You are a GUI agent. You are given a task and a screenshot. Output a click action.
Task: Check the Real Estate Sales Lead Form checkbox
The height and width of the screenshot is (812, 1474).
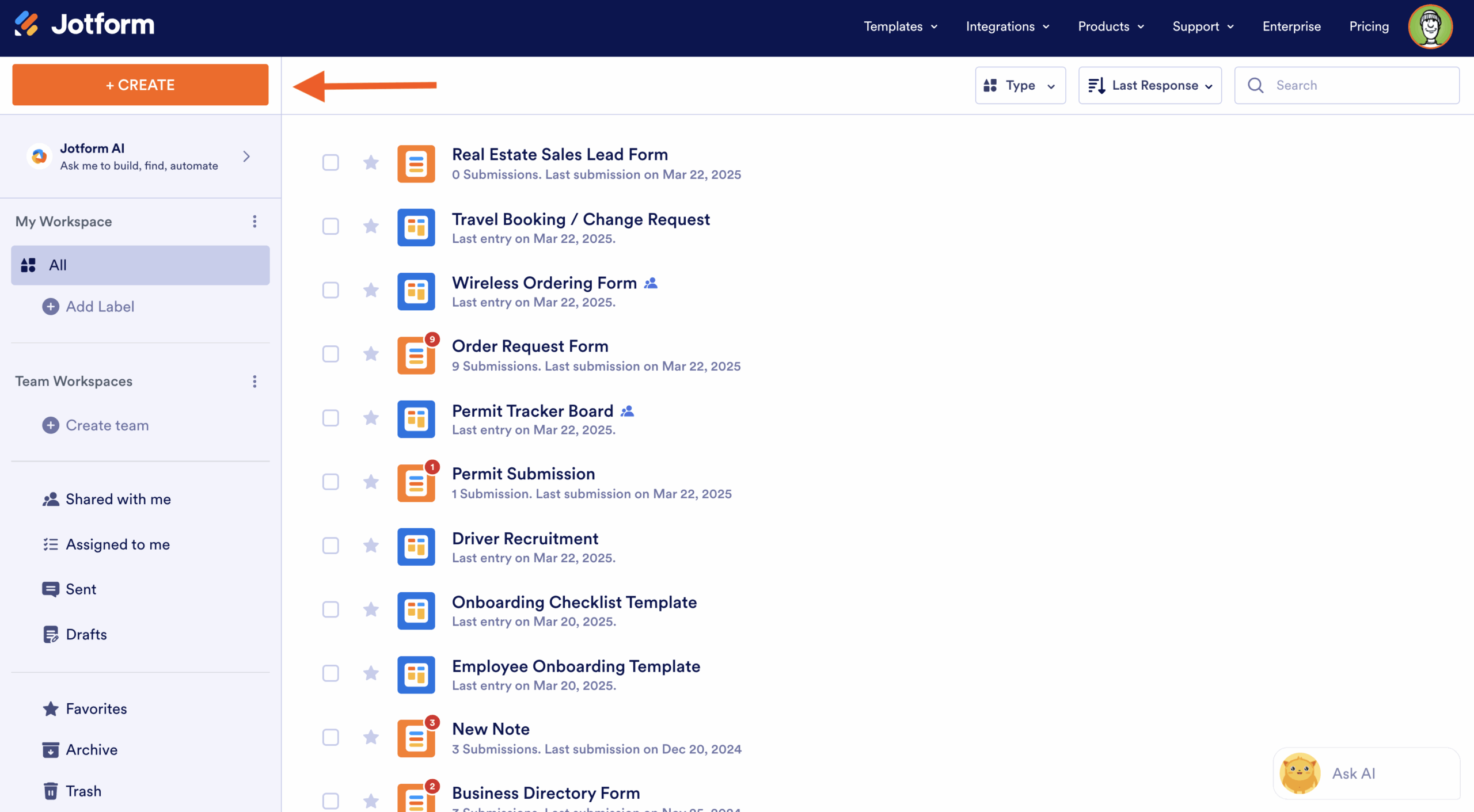point(330,162)
